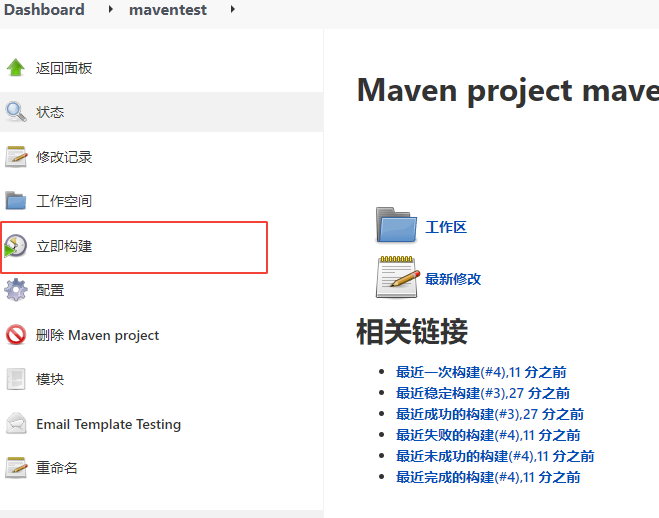Select 重命名 in the sidebar
The width and height of the screenshot is (659, 518).
click(57, 468)
